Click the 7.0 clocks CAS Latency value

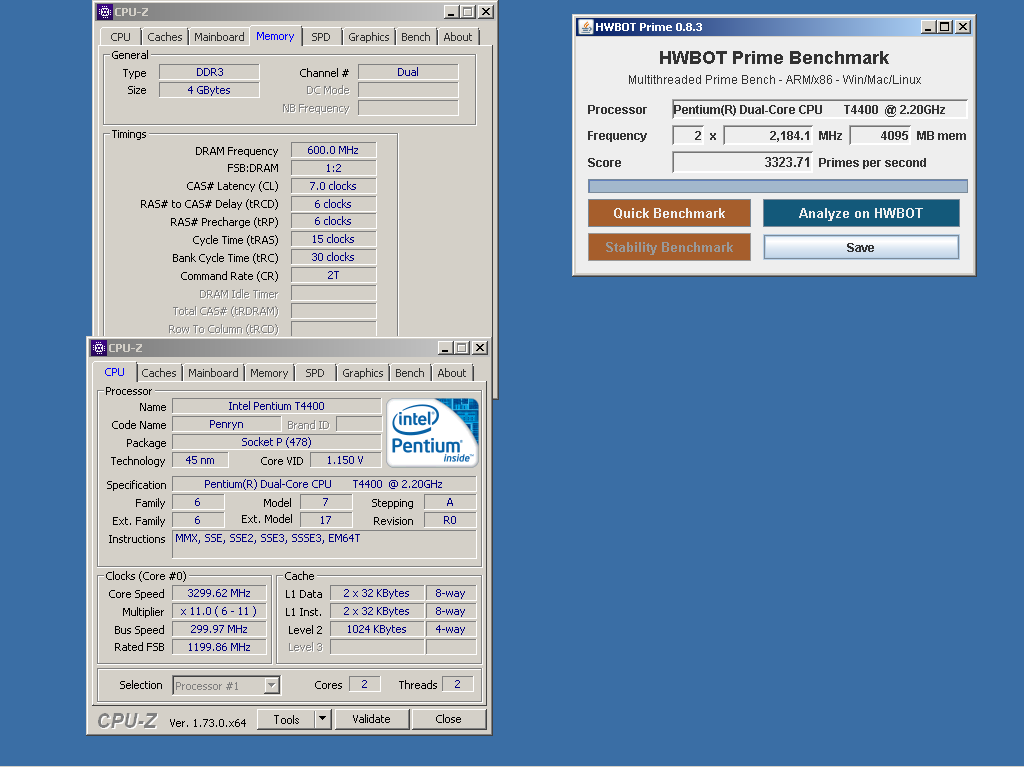point(333,186)
